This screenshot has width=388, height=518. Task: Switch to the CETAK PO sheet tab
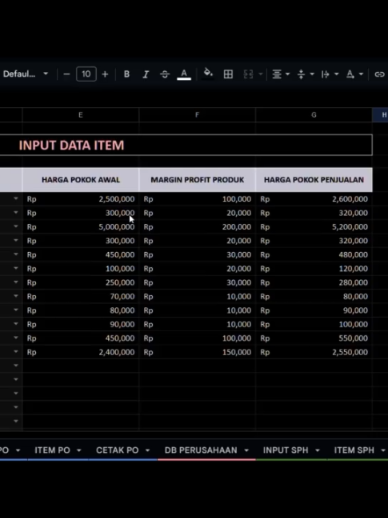(x=117, y=450)
